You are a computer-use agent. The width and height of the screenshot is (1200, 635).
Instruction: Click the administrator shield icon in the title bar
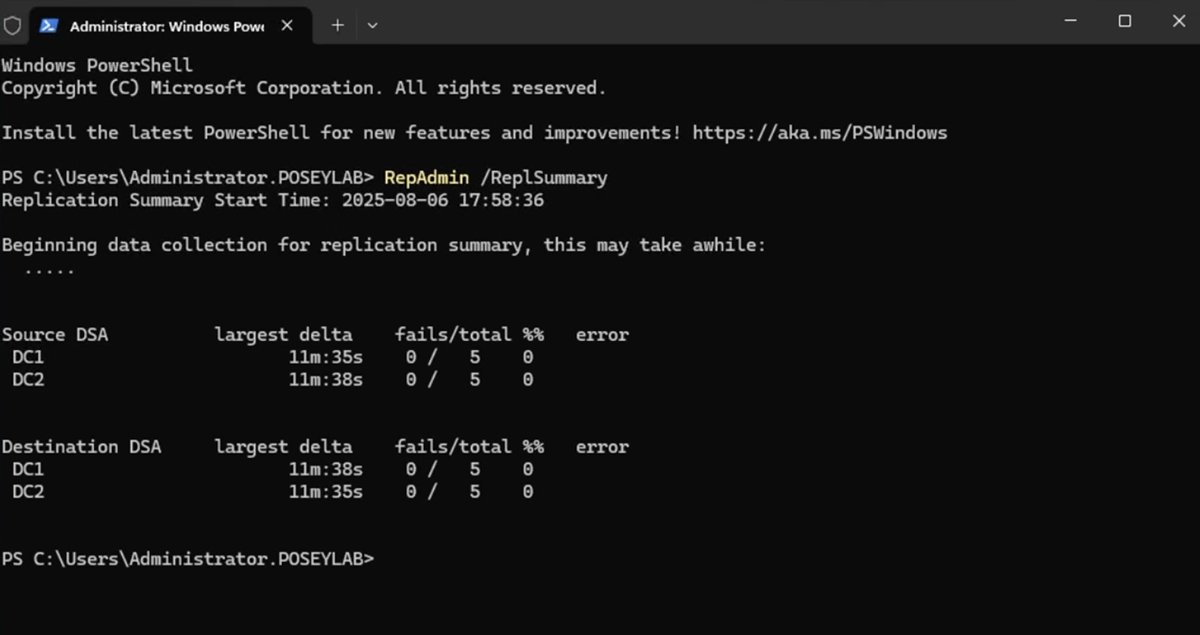pos(12,25)
